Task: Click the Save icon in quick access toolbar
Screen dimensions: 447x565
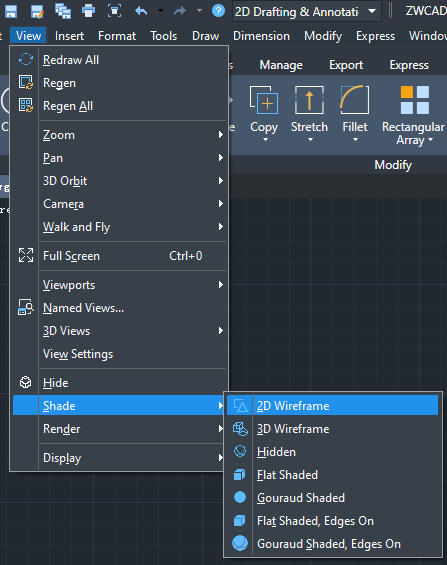Action: pos(11,11)
